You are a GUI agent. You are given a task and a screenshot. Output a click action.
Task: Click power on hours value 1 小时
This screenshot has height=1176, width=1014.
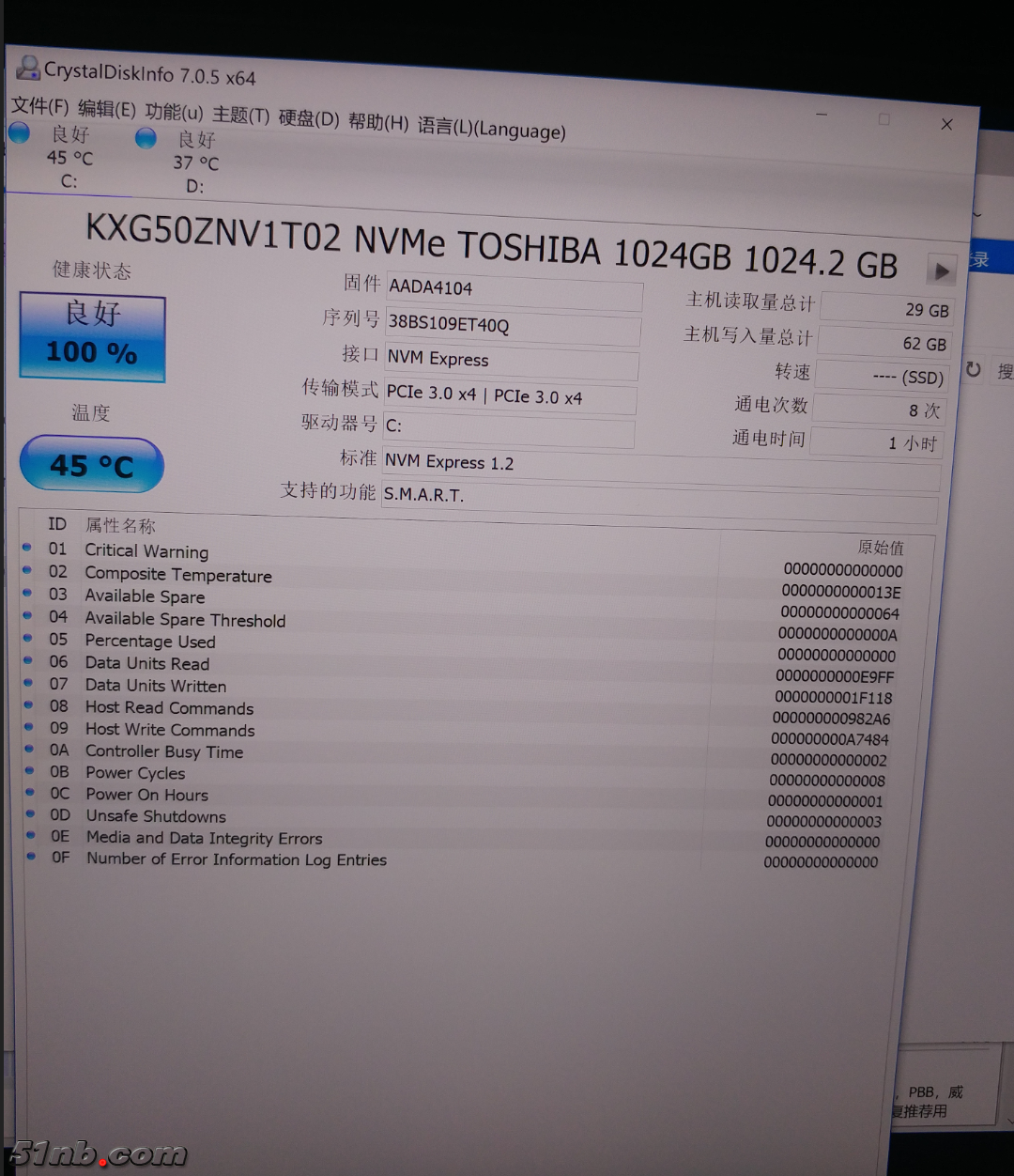(x=875, y=441)
